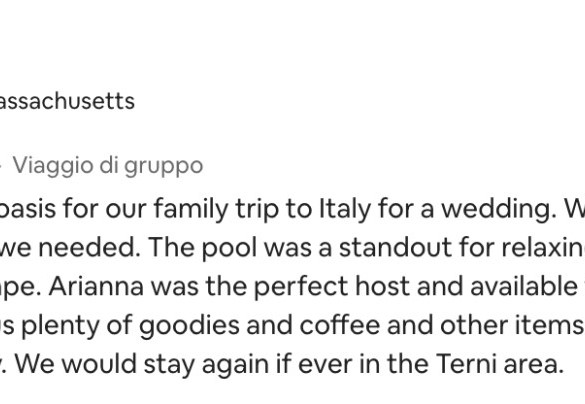Click the word 'Terni' in the last line
The height and width of the screenshot is (404, 585).
point(466,364)
